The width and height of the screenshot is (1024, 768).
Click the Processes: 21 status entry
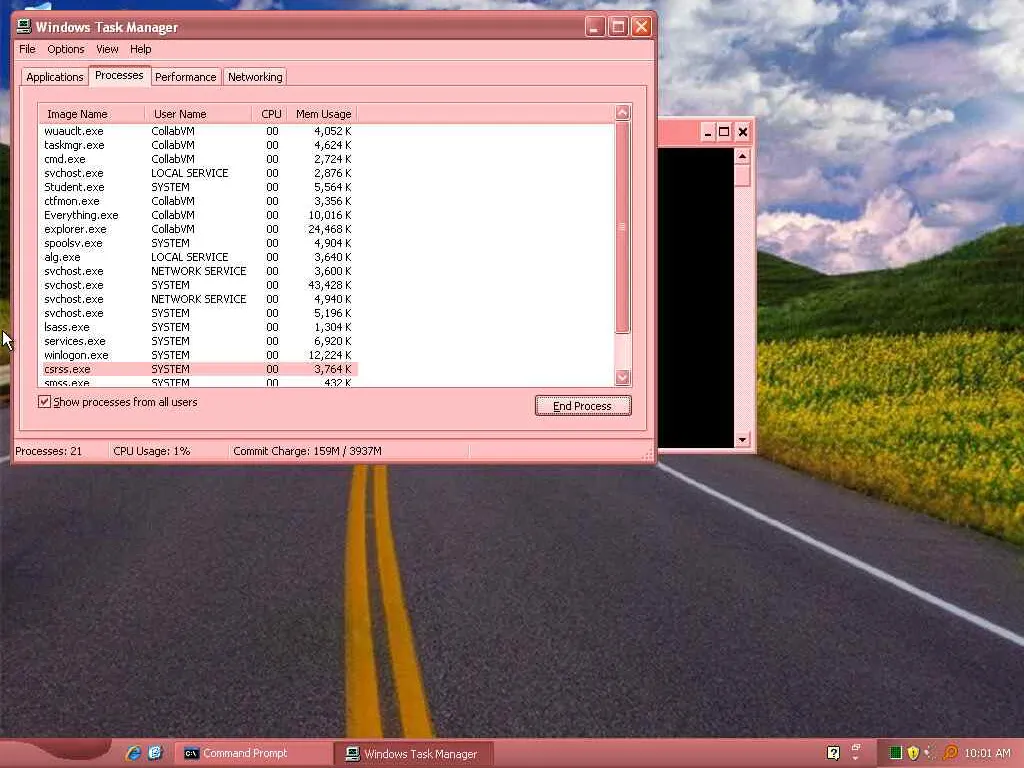[x=49, y=451]
